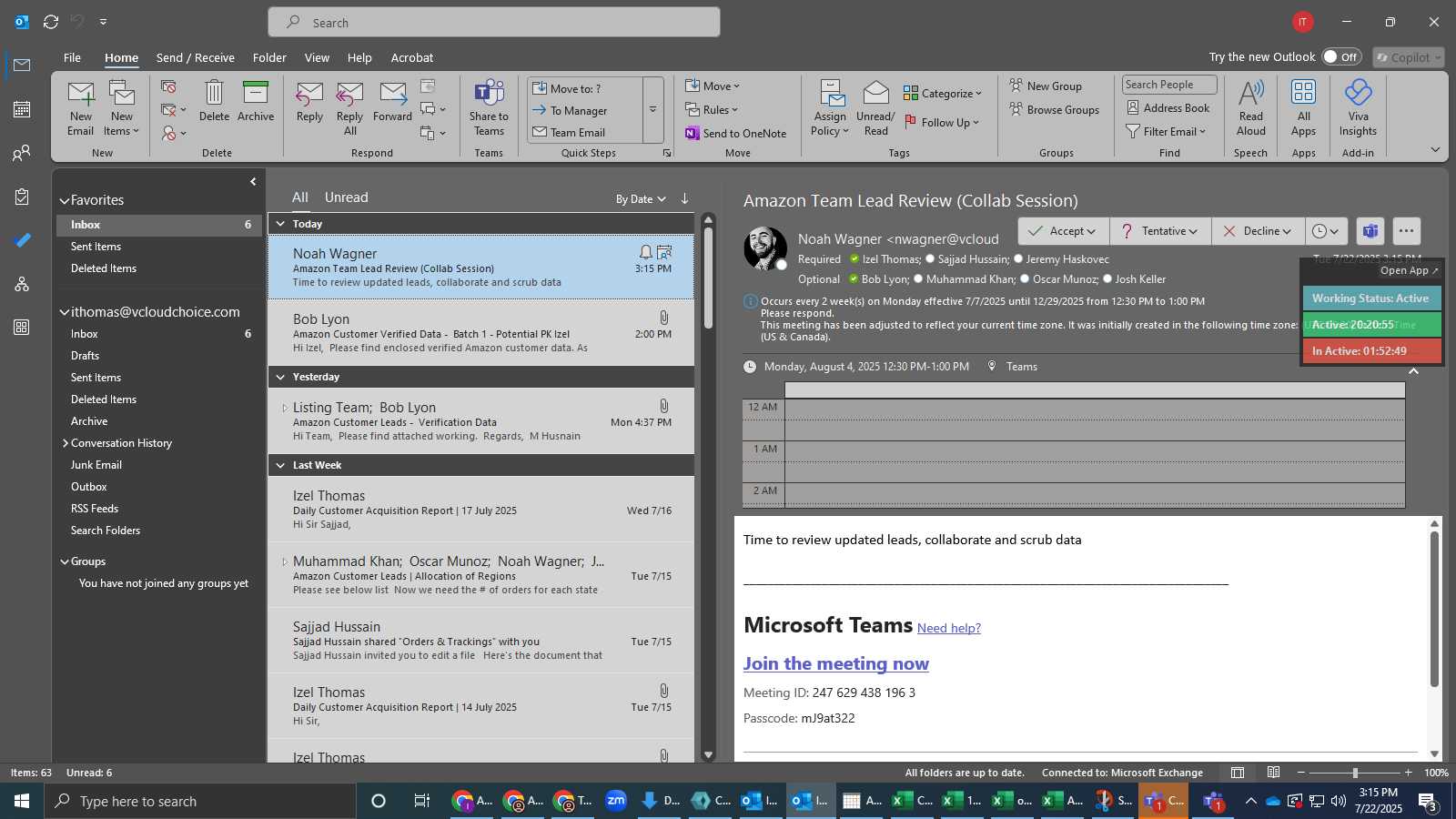Screen dimensions: 1456x819
Task: Open the File menu
Action: [72, 57]
